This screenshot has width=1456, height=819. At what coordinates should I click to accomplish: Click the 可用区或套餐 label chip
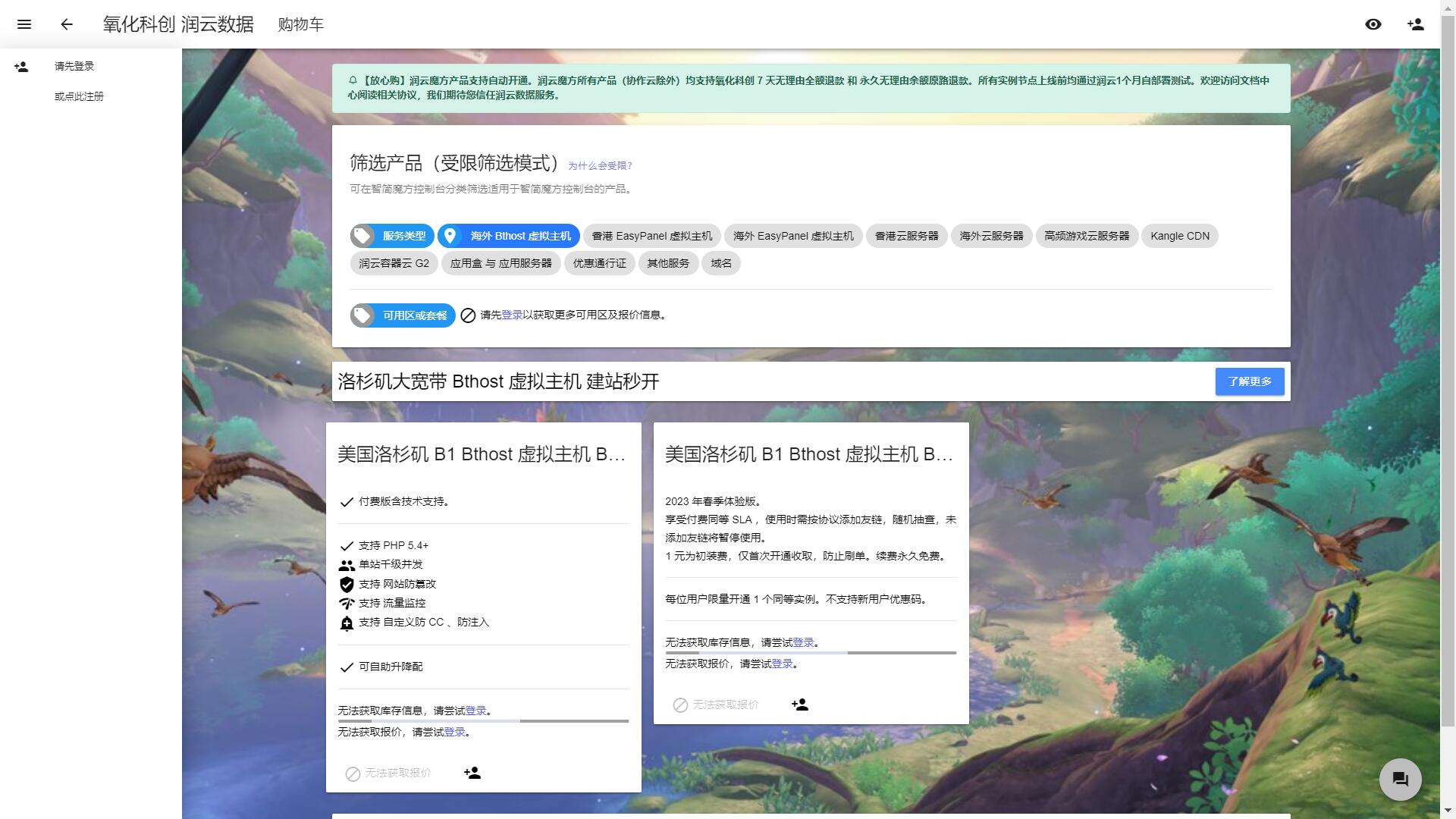403,315
